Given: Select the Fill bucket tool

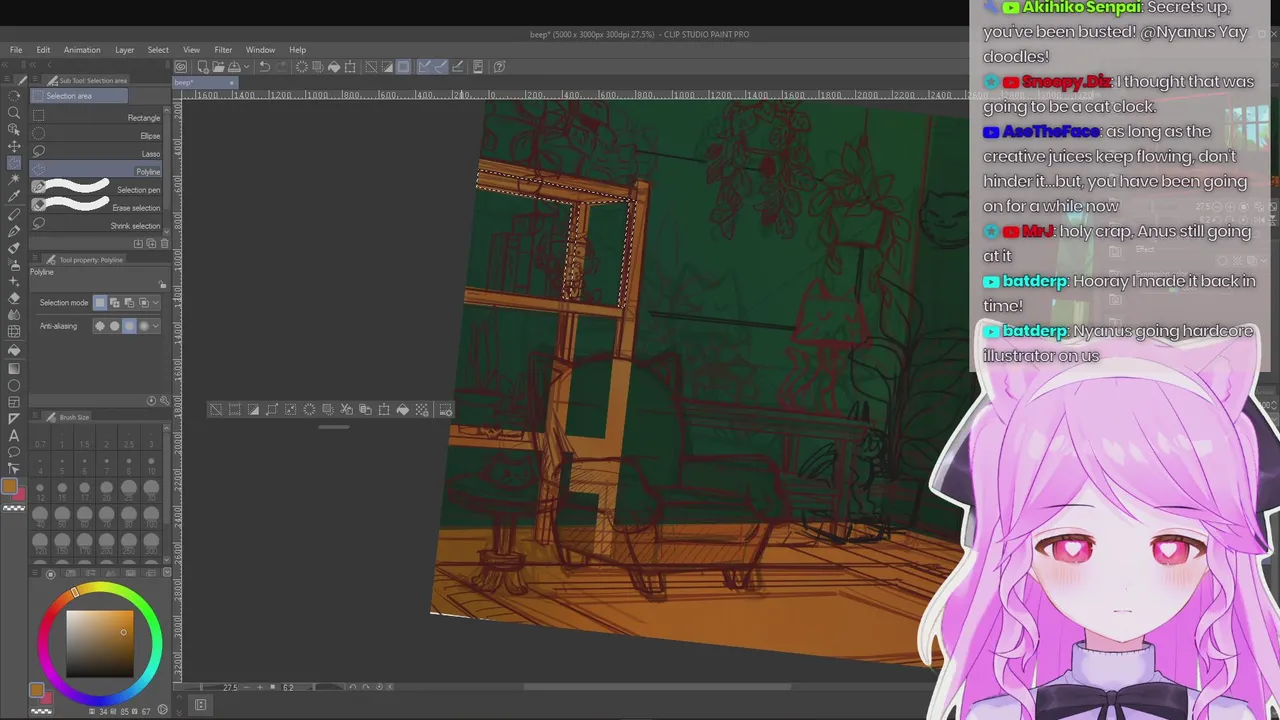Looking at the screenshot, I should (14, 350).
